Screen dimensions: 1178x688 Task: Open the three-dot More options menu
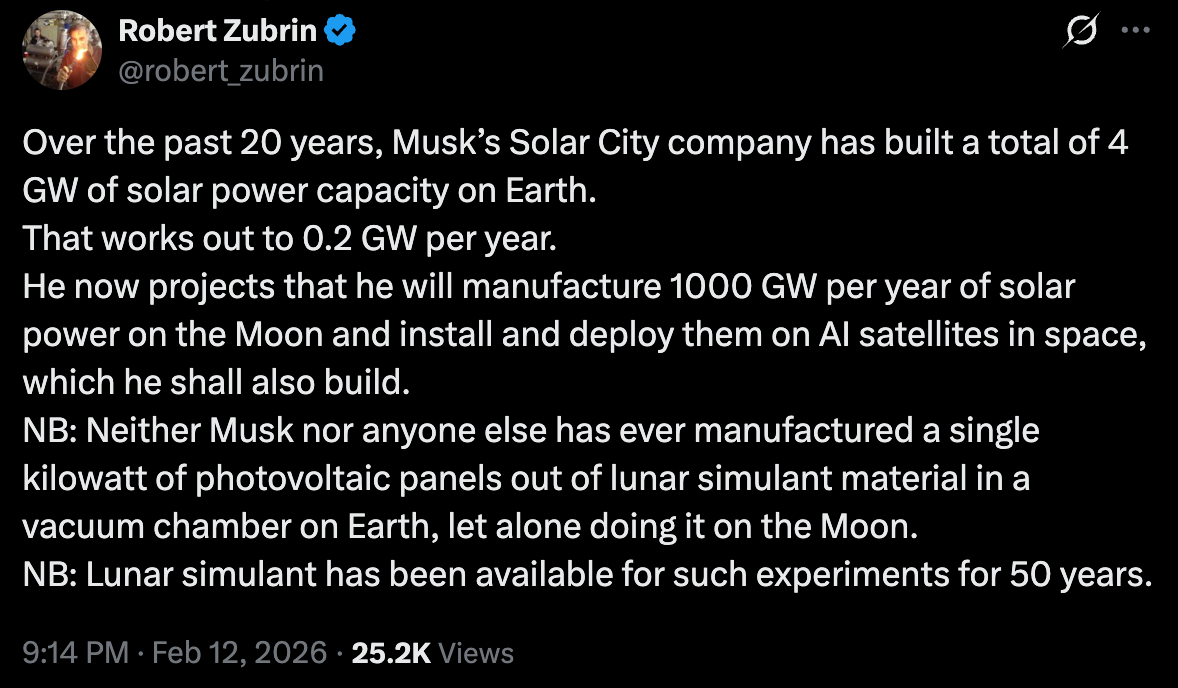point(1135,31)
